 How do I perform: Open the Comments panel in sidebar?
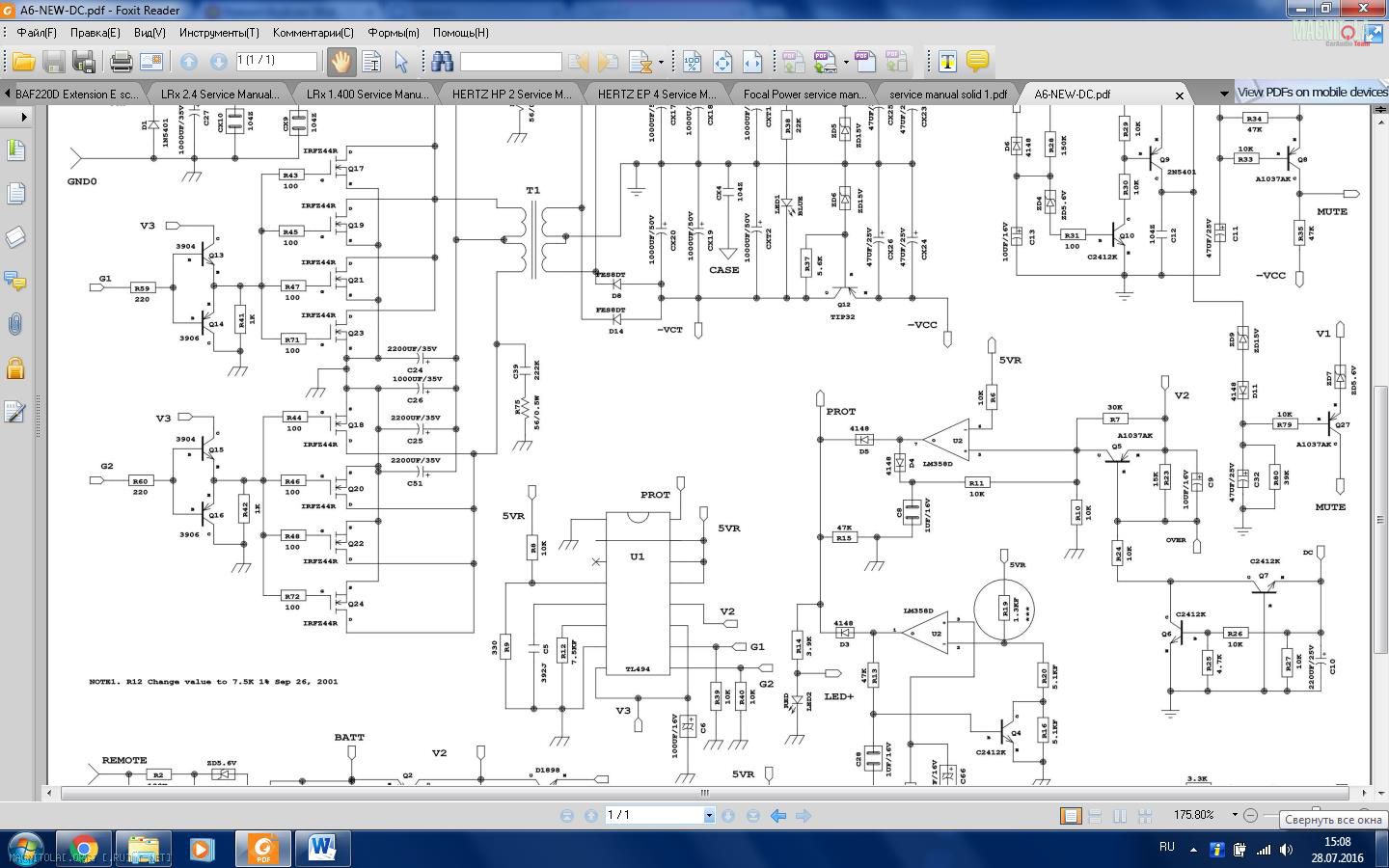[x=15, y=281]
